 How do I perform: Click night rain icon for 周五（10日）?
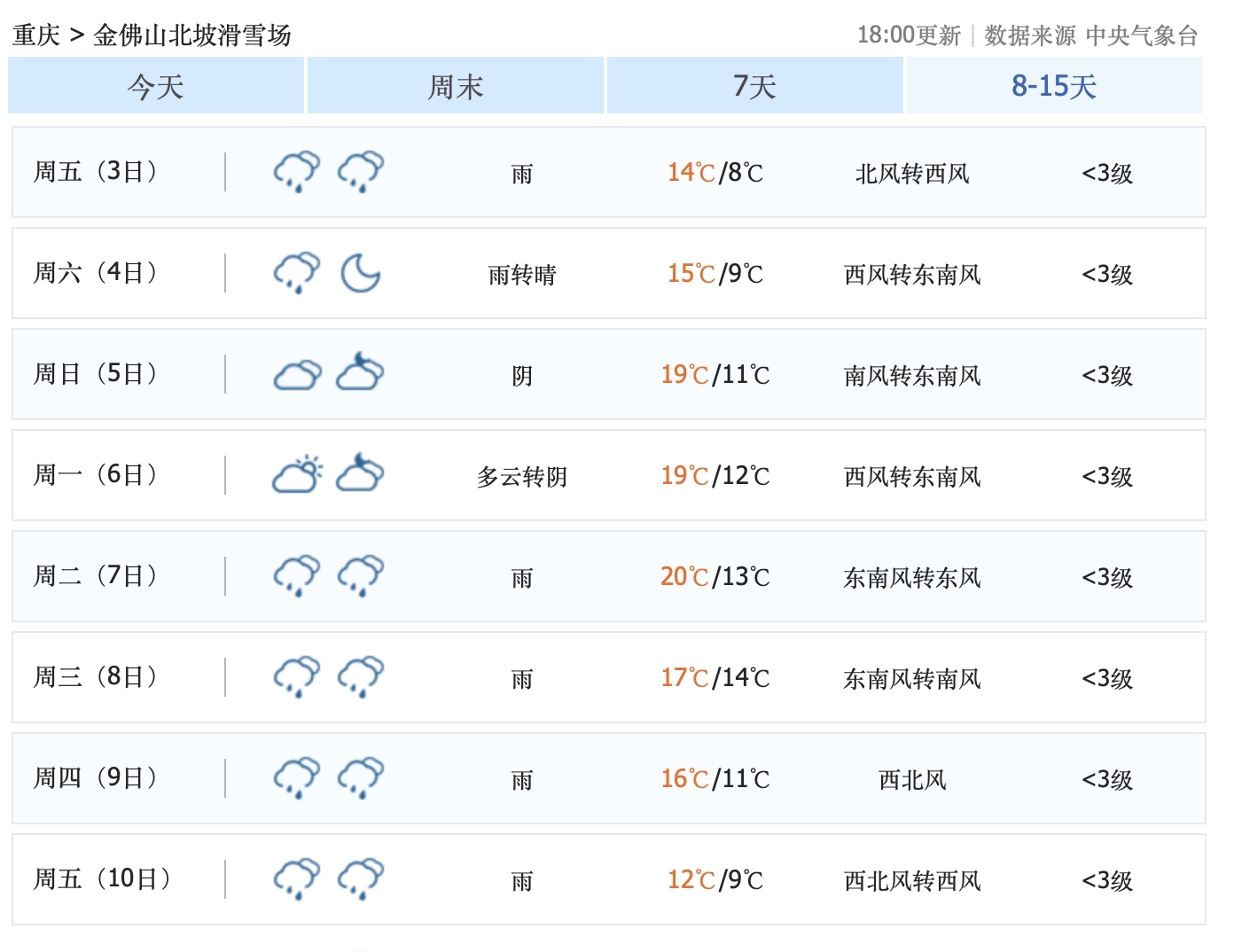361,879
